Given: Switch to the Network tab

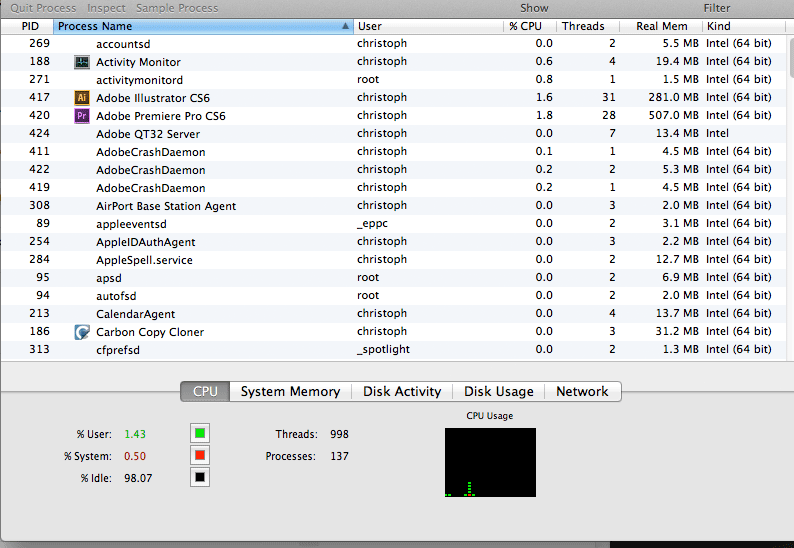Looking at the screenshot, I should click(x=582, y=392).
